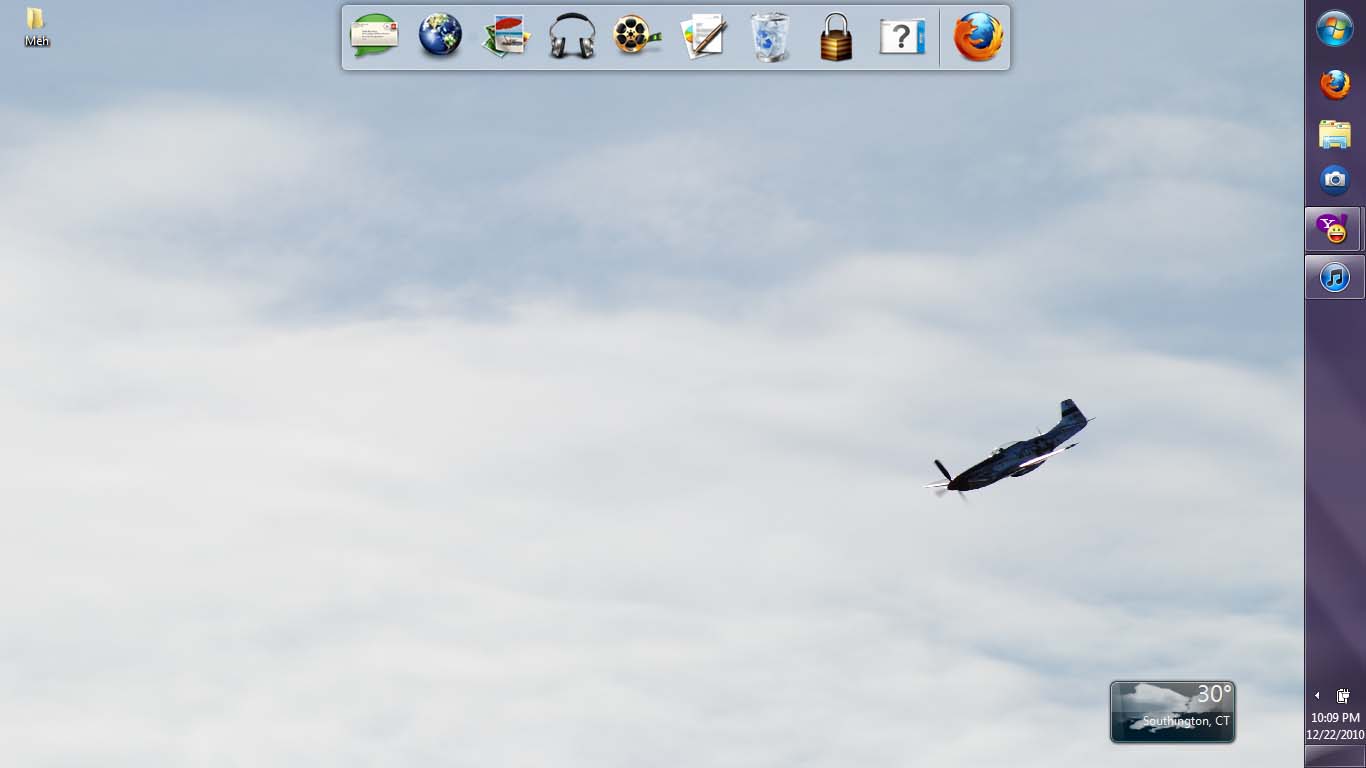Open Windows Explorer from the taskbar
This screenshot has height=768, width=1366.
1335,133
